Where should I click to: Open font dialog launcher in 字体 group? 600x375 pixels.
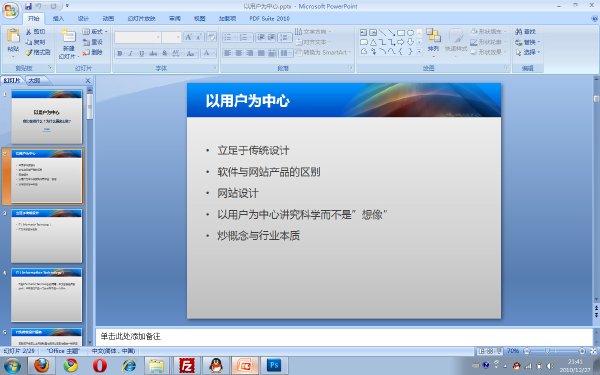215,68
